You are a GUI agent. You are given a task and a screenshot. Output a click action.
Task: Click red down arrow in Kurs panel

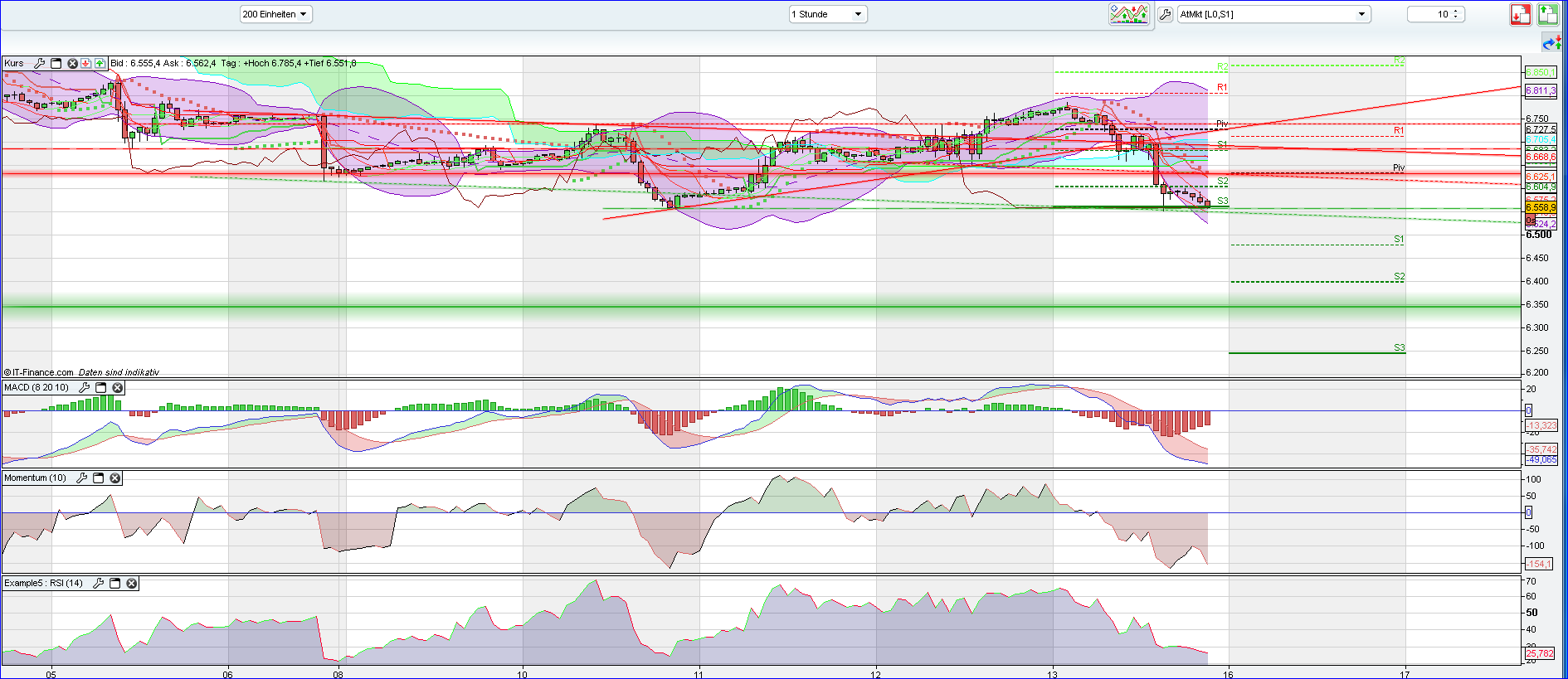85,63
